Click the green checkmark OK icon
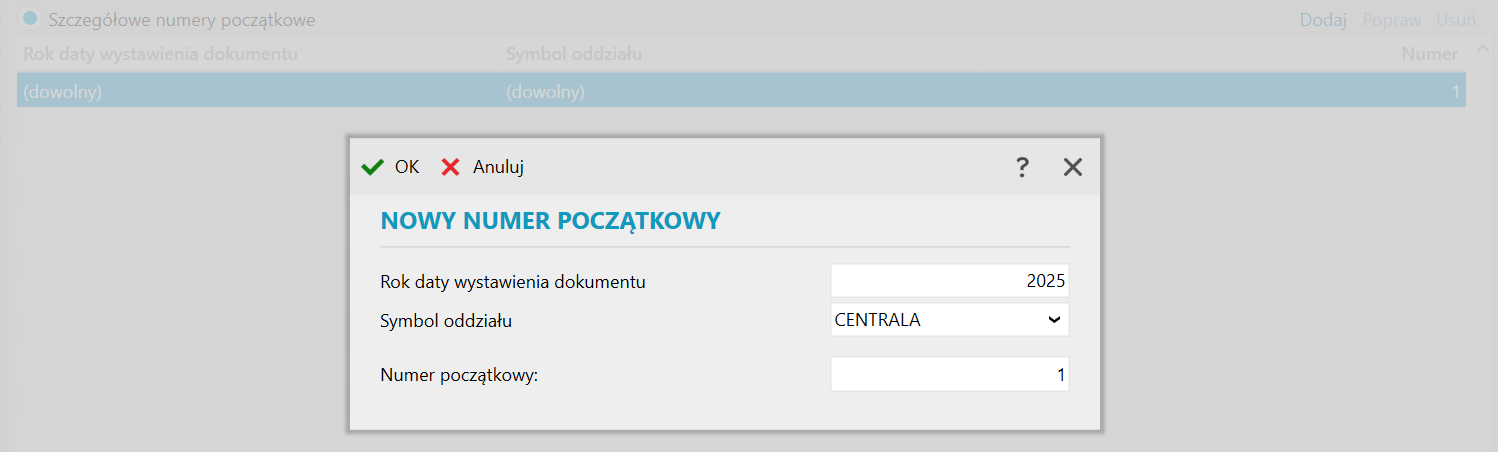1498x452 pixels. pyautogui.click(x=372, y=167)
